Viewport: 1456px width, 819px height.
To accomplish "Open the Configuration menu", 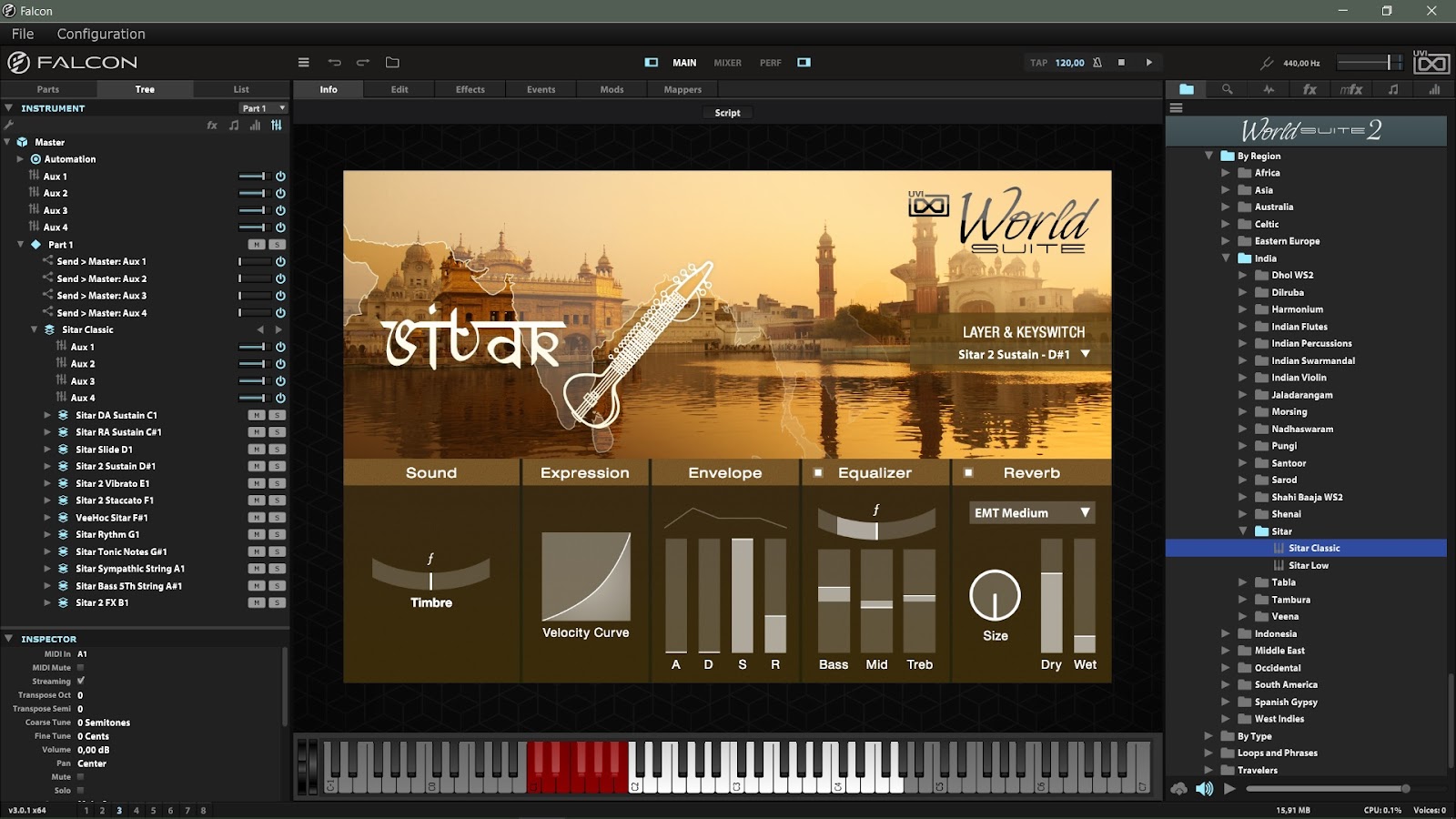I will (101, 34).
